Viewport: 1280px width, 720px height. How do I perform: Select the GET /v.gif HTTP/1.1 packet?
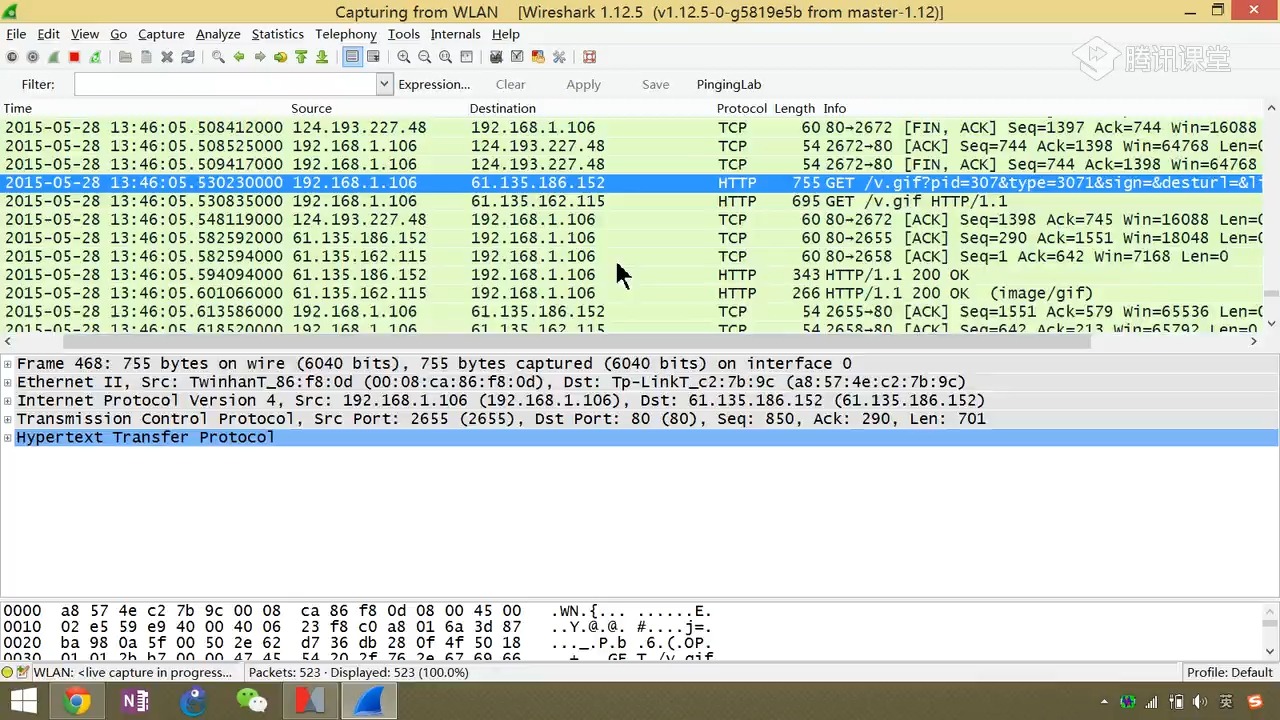tap(632, 201)
